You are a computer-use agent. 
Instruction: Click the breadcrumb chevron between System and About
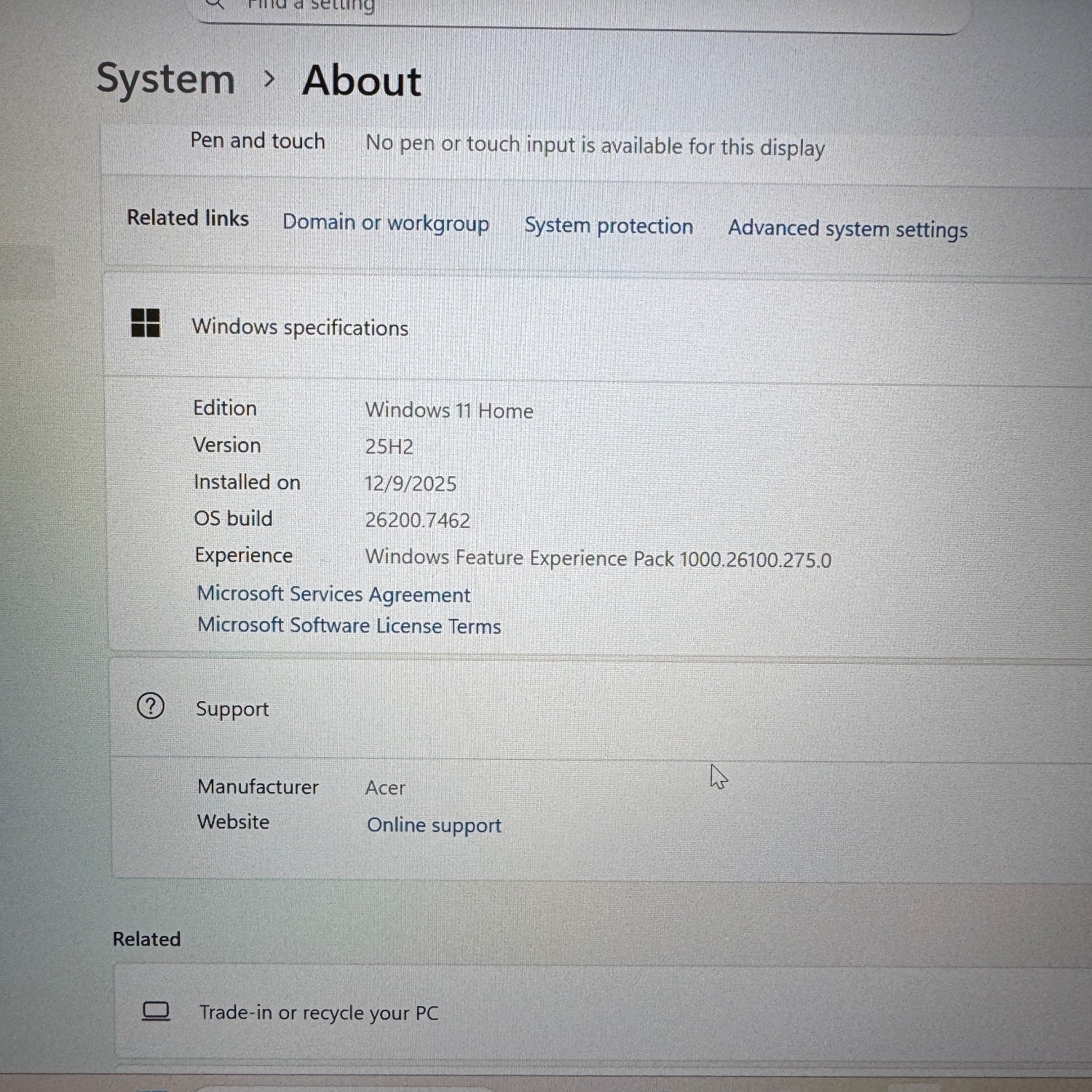point(269,79)
